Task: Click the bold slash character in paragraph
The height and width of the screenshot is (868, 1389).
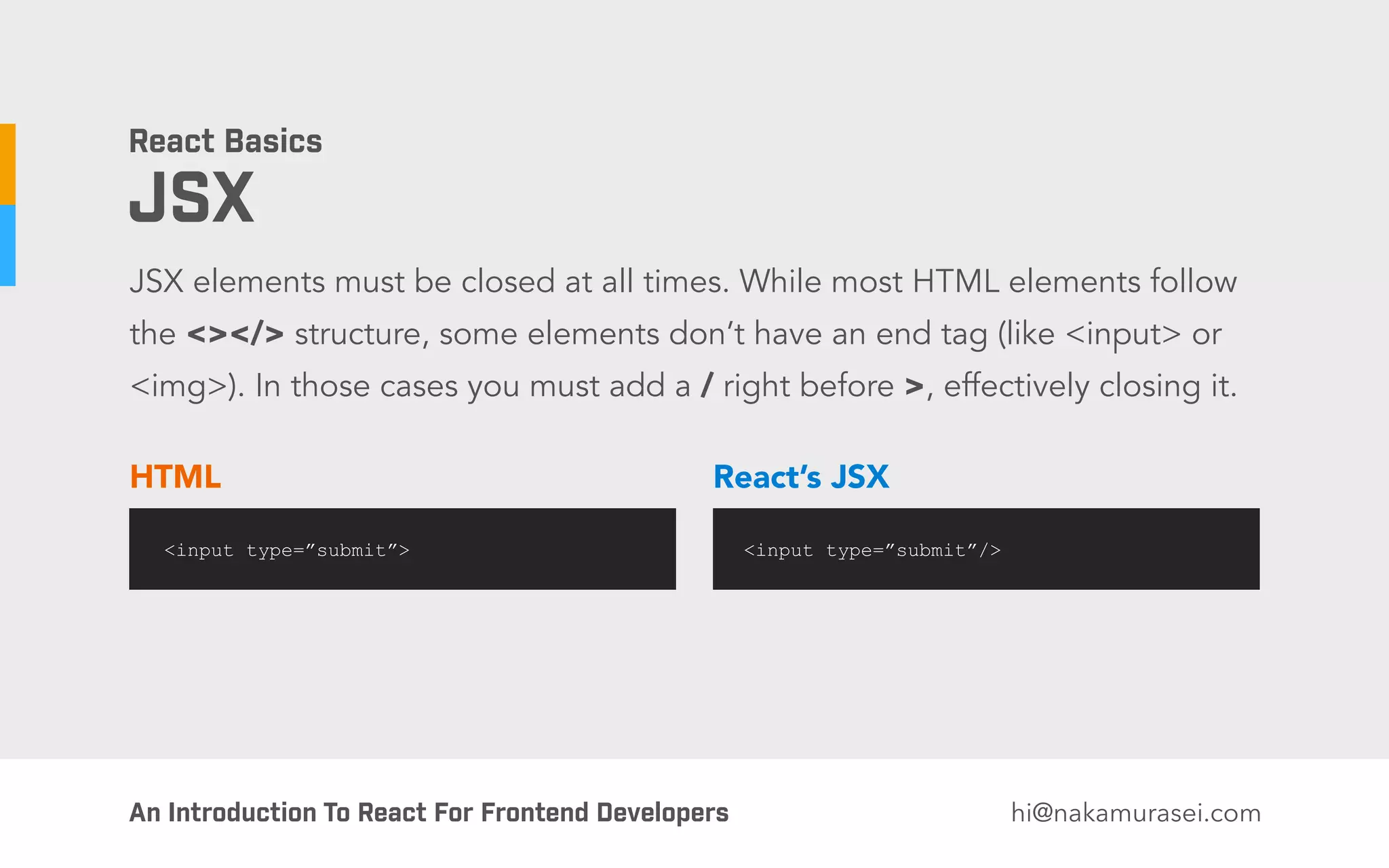Action: 707,386
